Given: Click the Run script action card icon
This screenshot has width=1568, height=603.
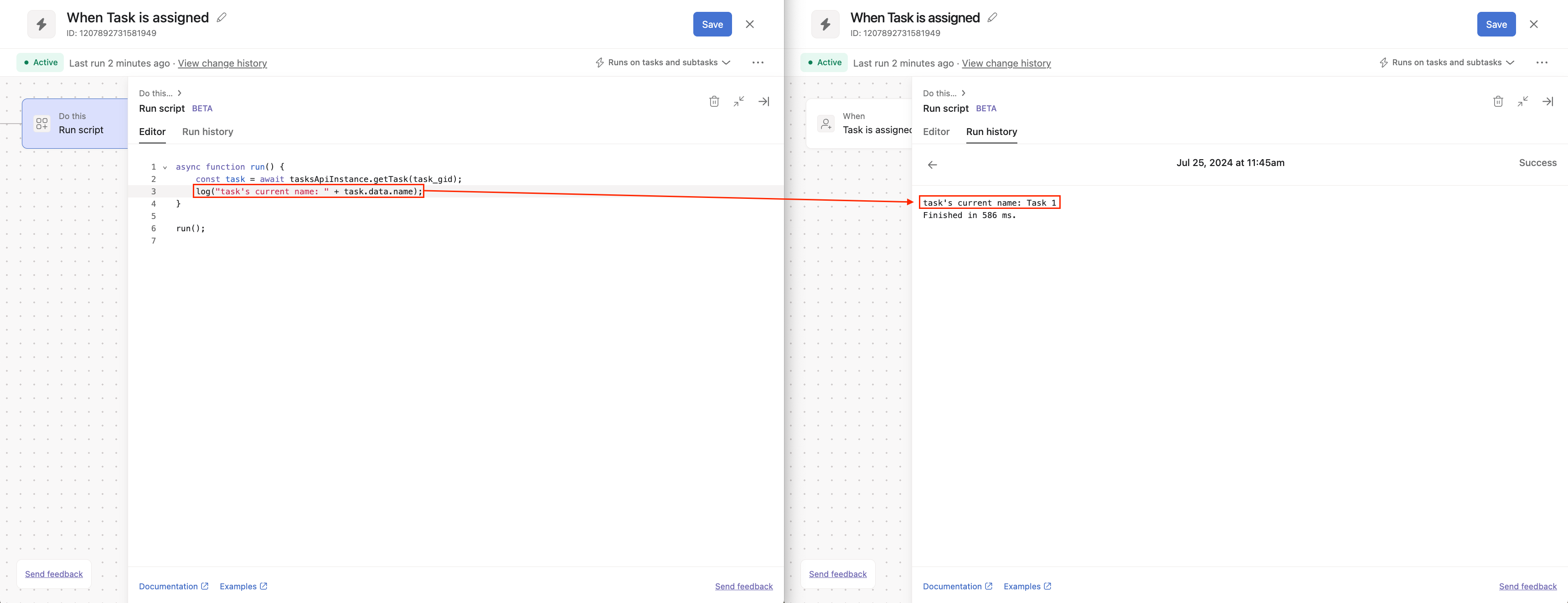Looking at the screenshot, I should [x=42, y=124].
